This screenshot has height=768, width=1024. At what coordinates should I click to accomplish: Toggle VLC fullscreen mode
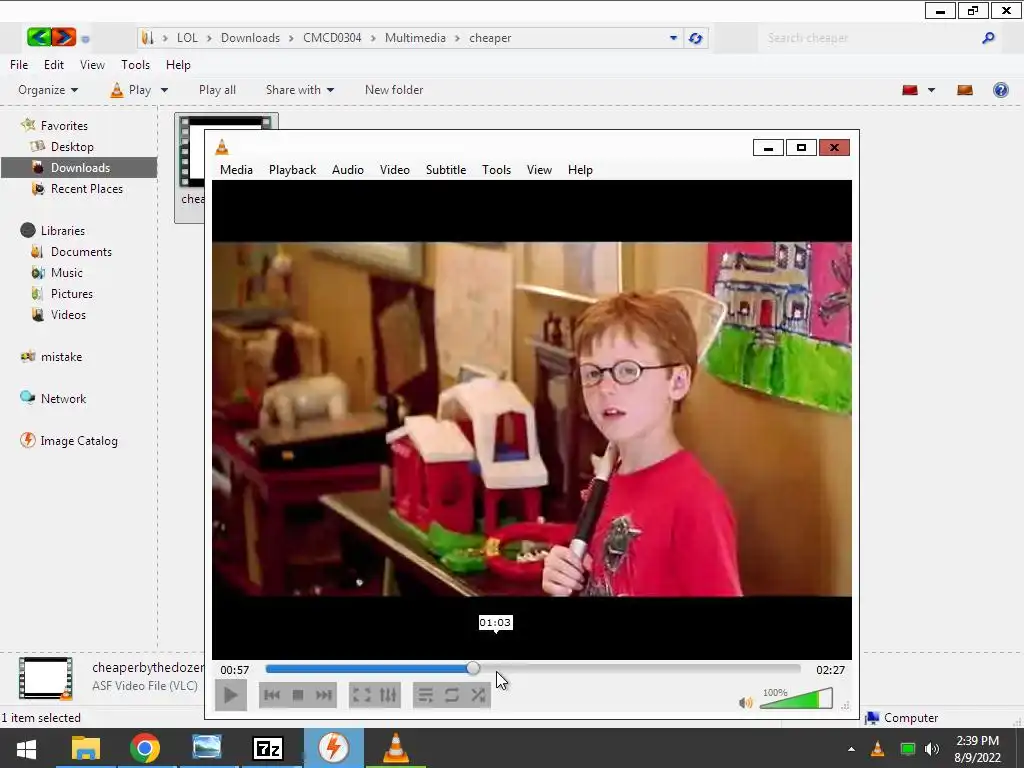pyautogui.click(x=362, y=695)
